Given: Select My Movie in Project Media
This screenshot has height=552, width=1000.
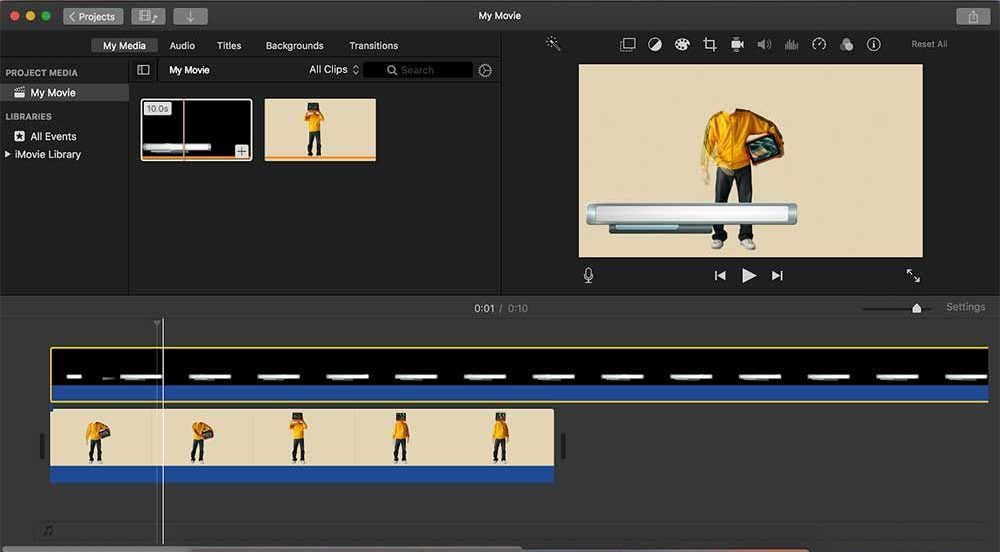Looking at the screenshot, I should point(64,93).
